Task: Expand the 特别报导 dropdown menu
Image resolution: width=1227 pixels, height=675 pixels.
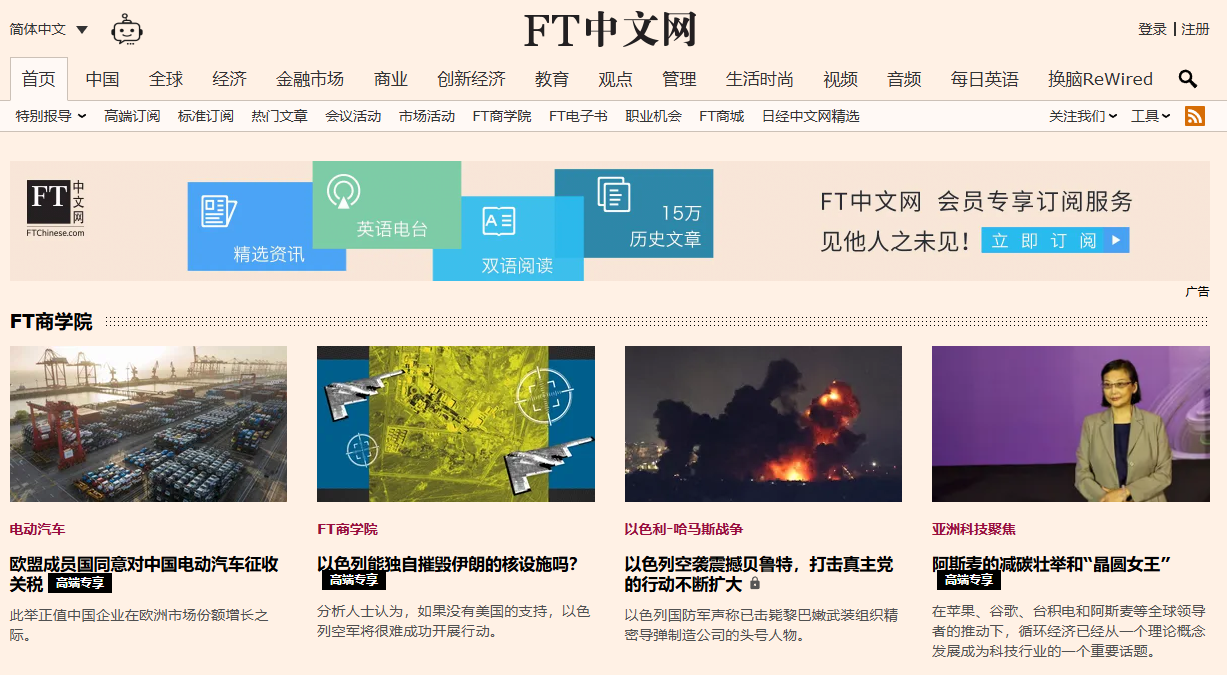Action: [x=51, y=116]
